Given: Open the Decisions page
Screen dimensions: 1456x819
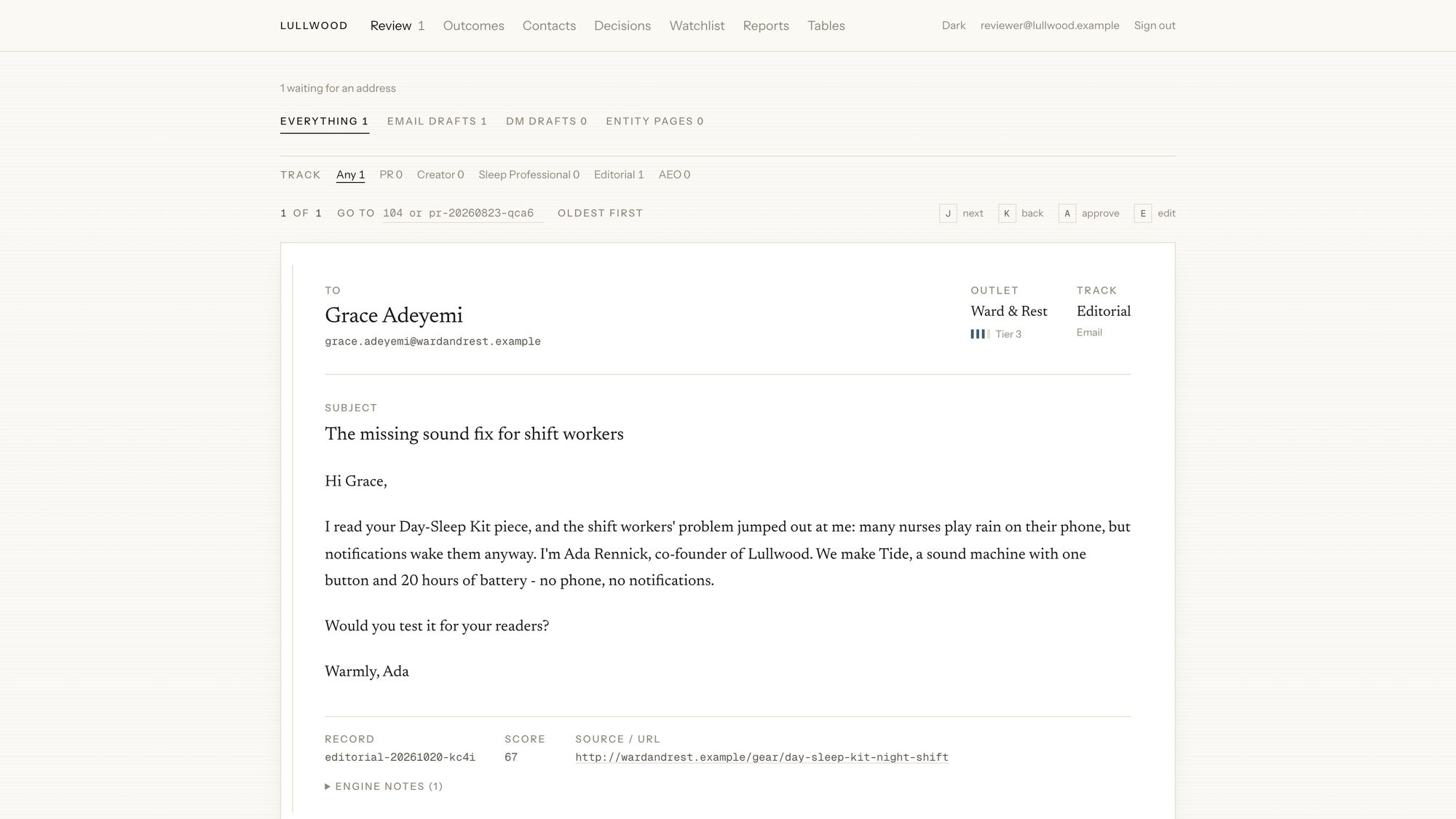Looking at the screenshot, I should click(x=622, y=25).
